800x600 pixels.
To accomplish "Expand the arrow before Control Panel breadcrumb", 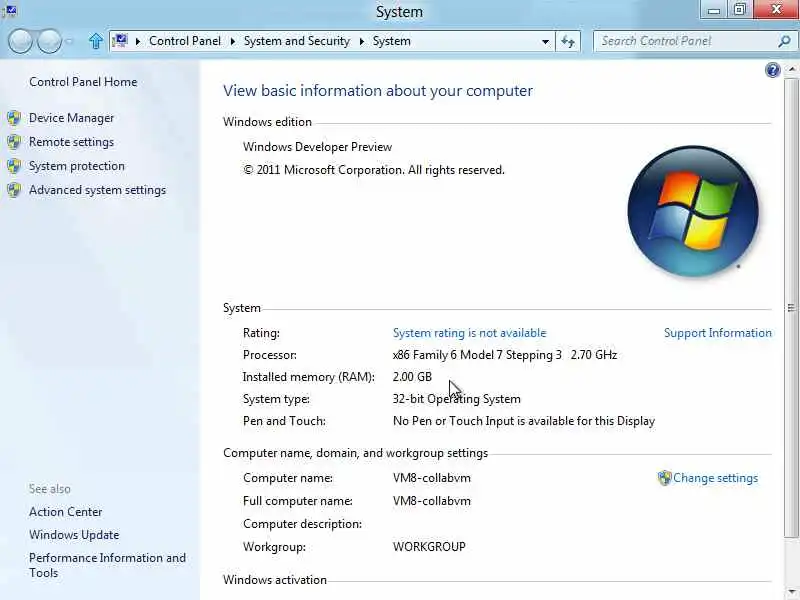I will (137, 41).
